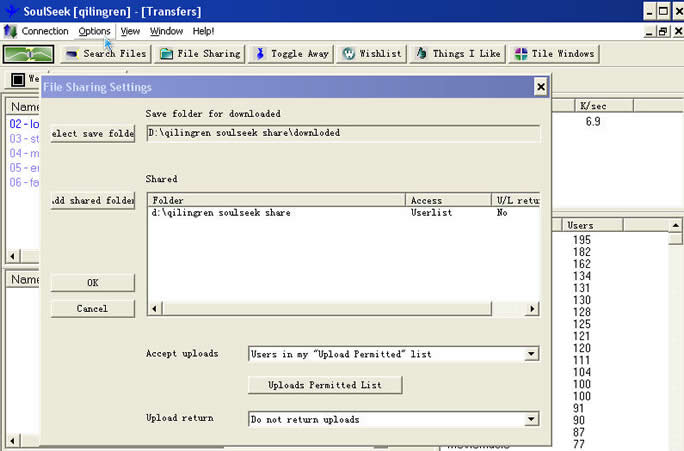
Task: Open the Uploads Permitted List
Action: click(x=325, y=385)
